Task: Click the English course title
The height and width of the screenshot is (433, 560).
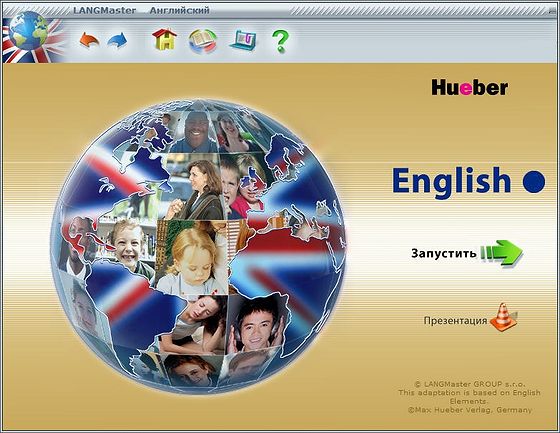Action: pos(452,182)
